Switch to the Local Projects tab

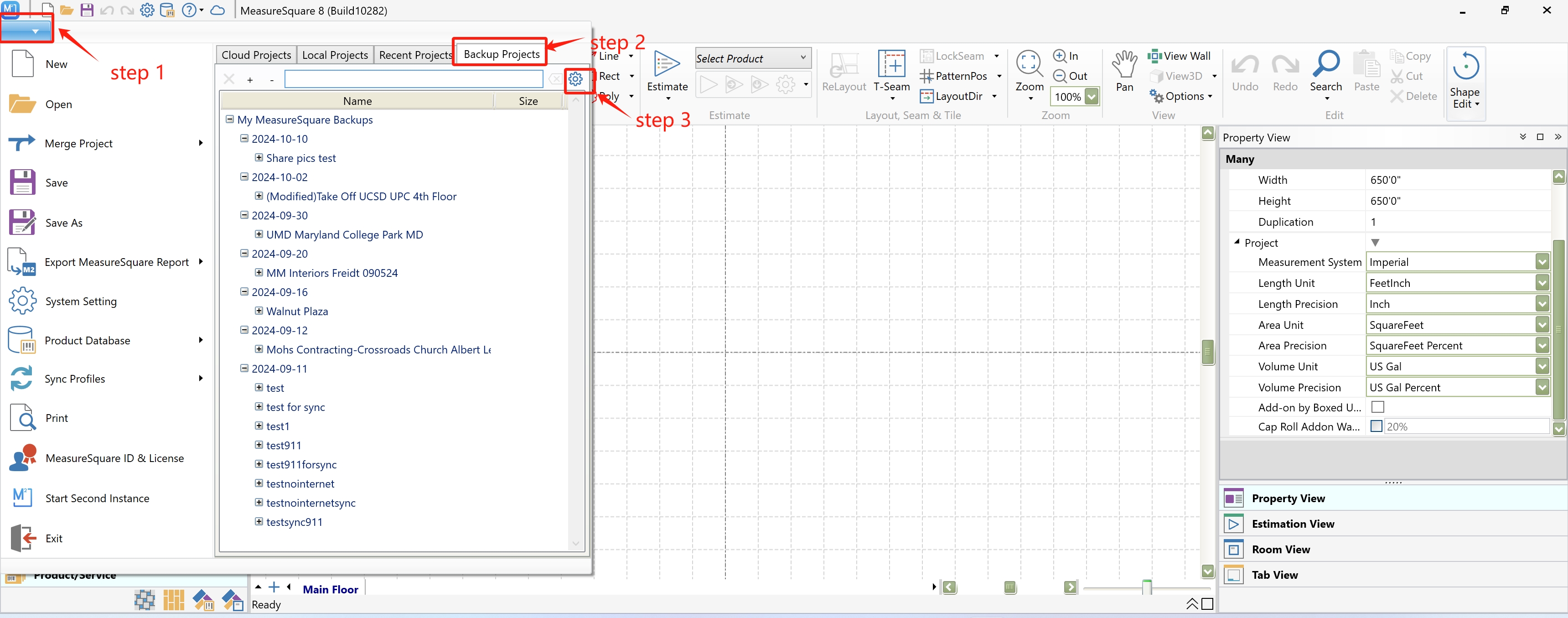click(335, 55)
